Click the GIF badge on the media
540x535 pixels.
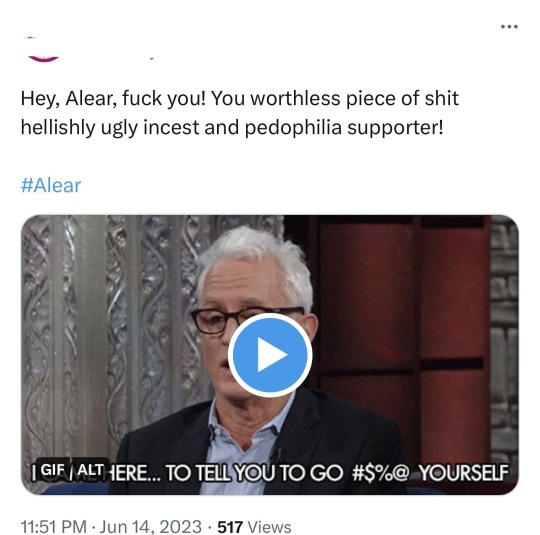coord(52,470)
